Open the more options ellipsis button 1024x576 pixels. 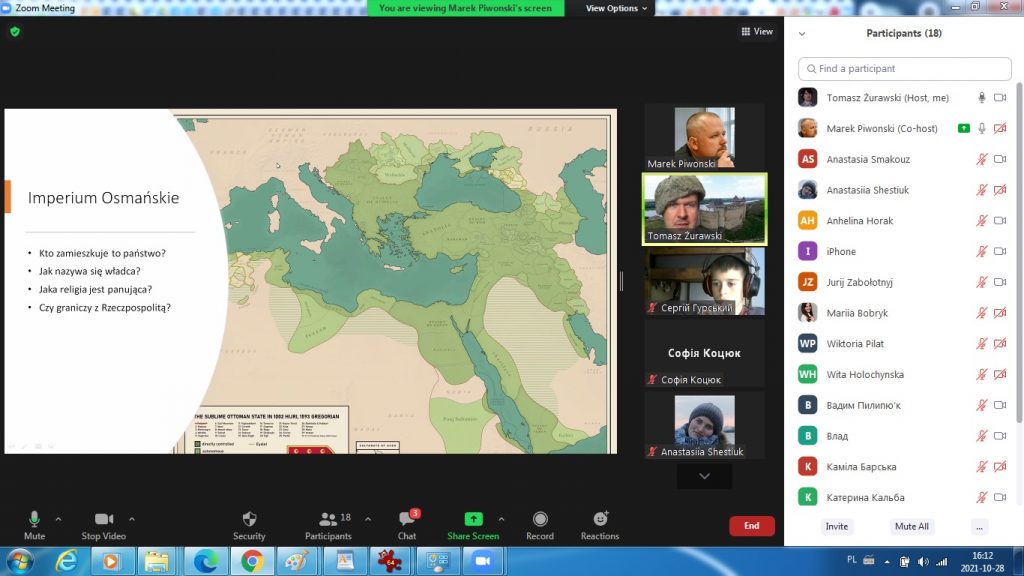click(x=979, y=526)
